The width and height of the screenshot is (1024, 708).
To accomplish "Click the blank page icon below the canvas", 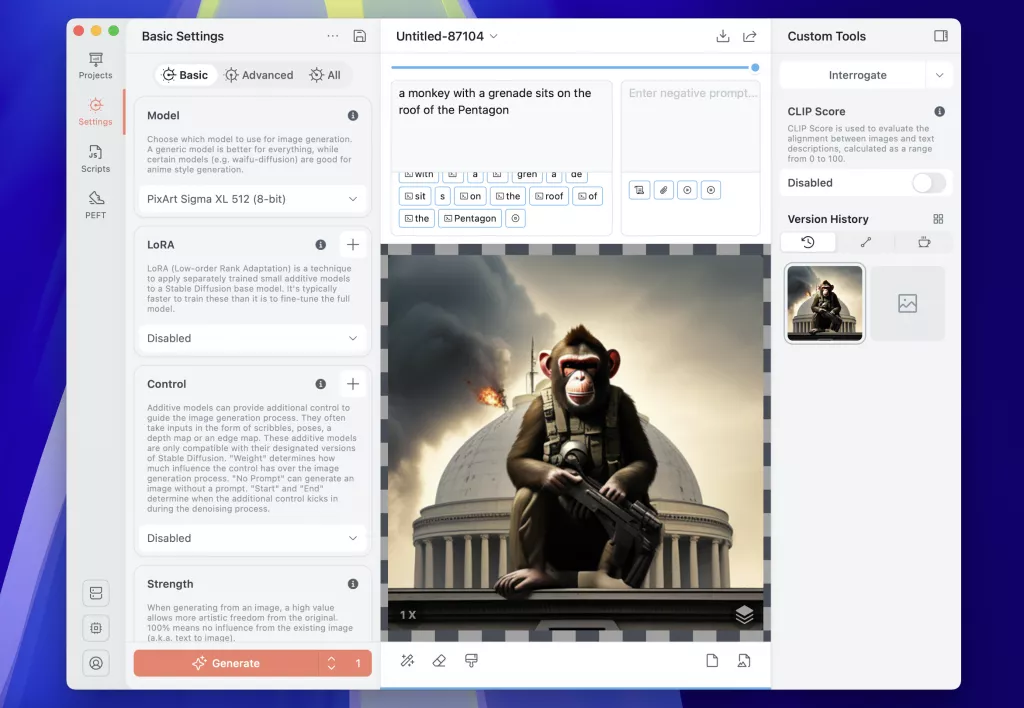I will point(712,660).
